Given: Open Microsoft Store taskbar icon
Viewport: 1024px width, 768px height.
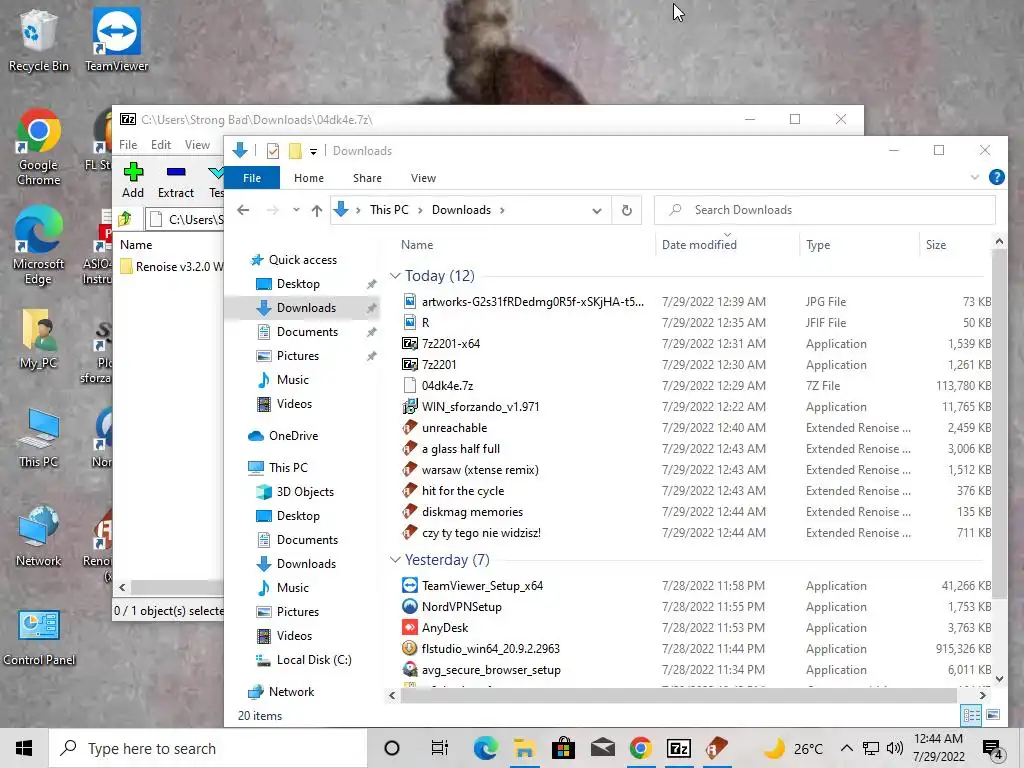Looking at the screenshot, I should (x=563, y=748).
